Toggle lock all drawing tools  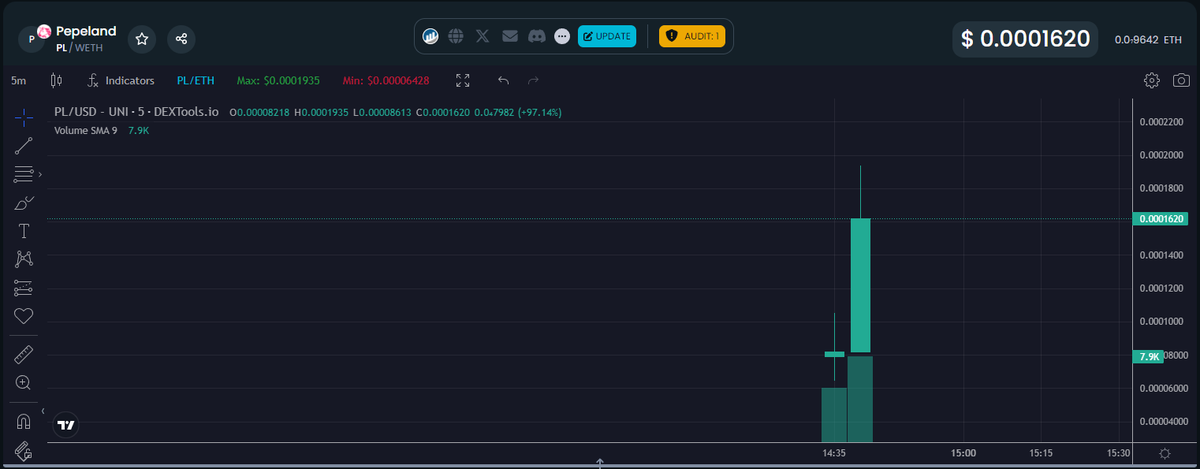pyautogui.click(x=24, y=450)
